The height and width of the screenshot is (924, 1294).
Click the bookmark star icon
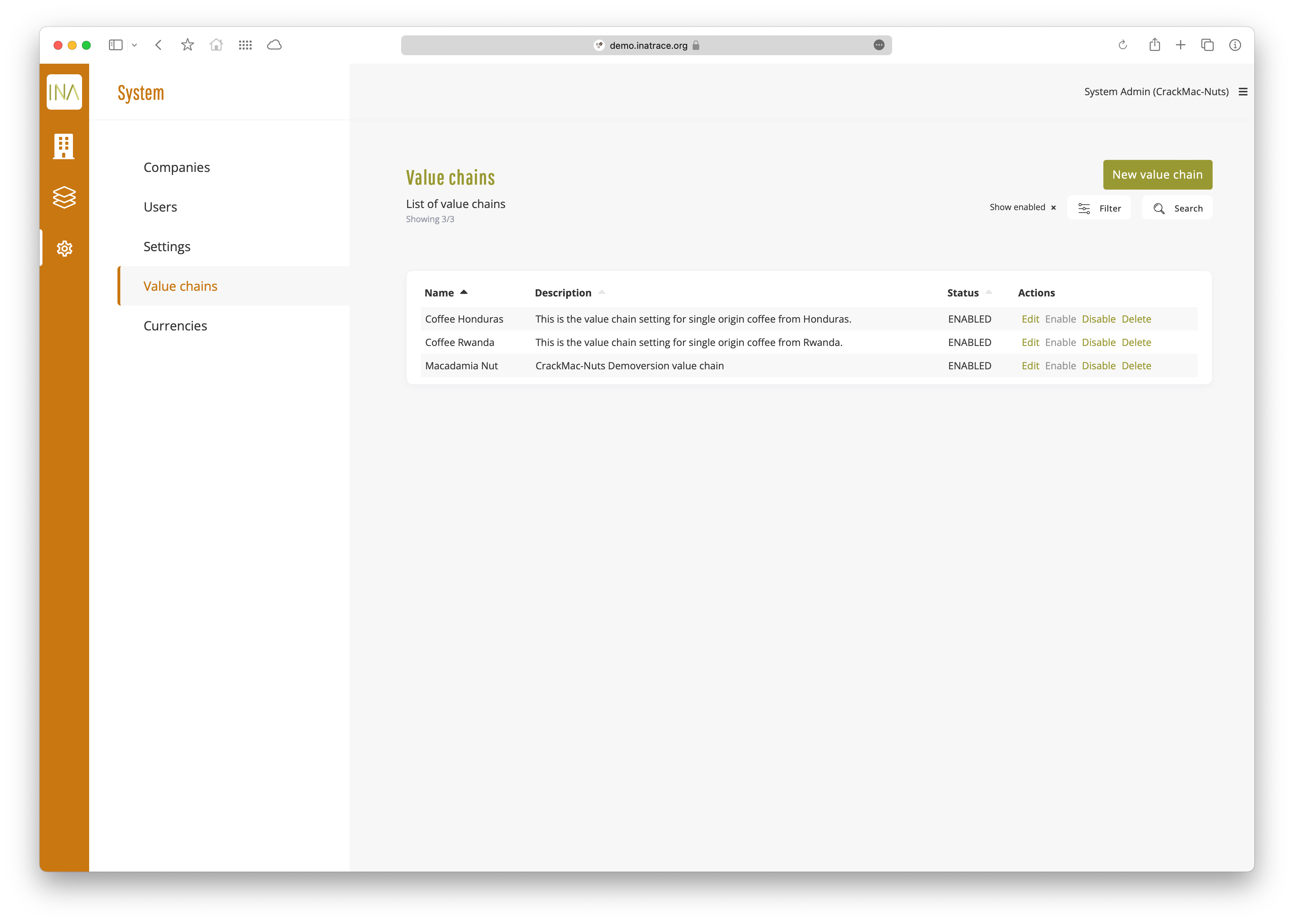coord(188,44)
